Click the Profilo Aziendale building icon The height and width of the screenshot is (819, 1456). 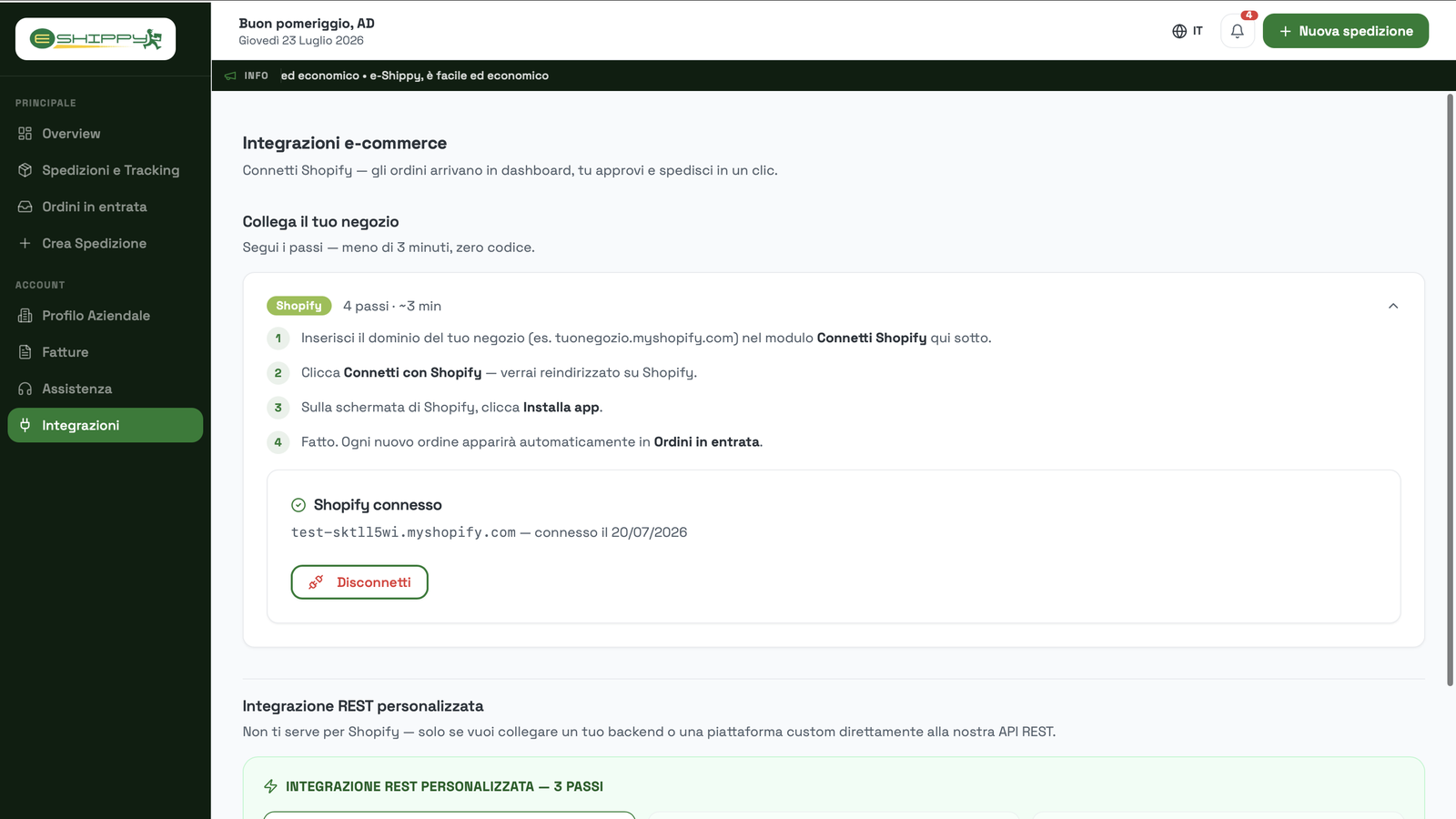tap(25, 316)
